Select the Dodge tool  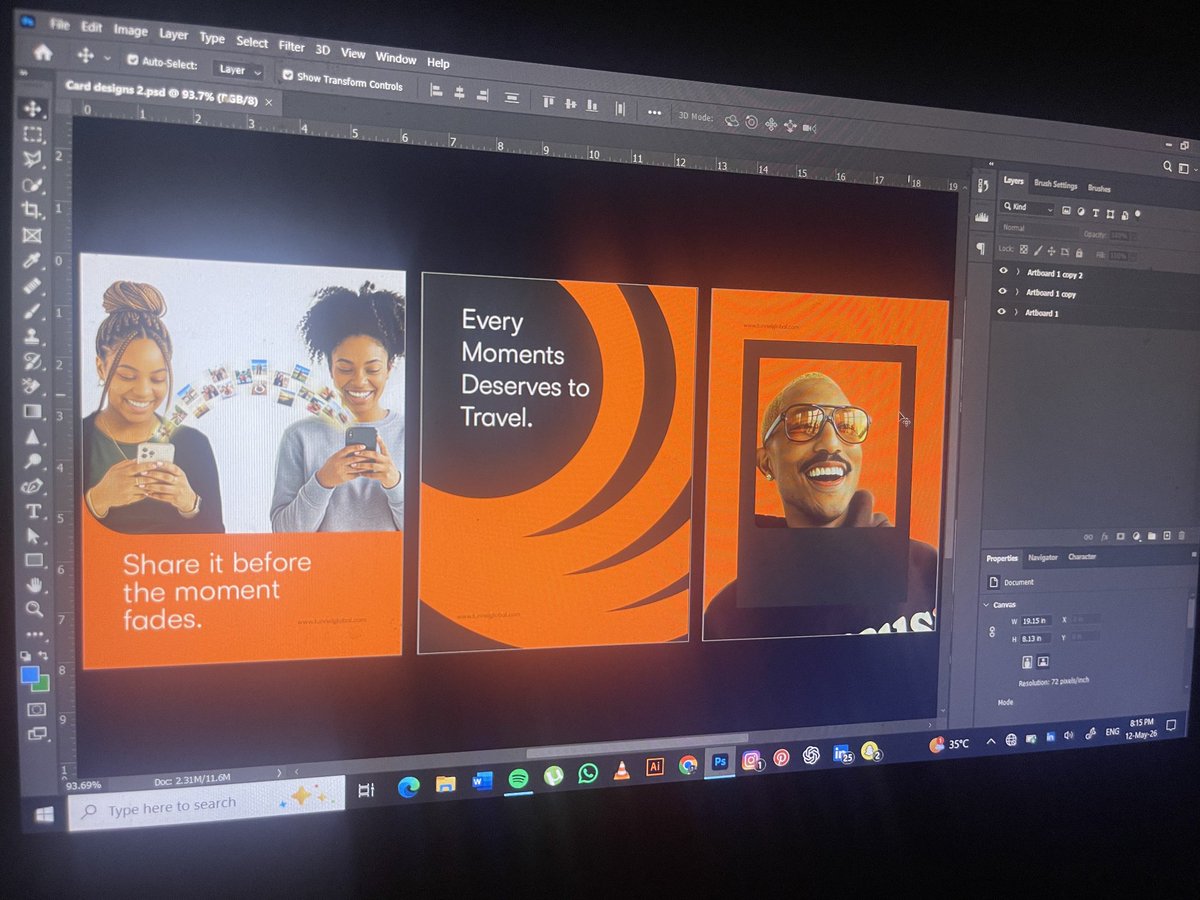pos(33,461)
